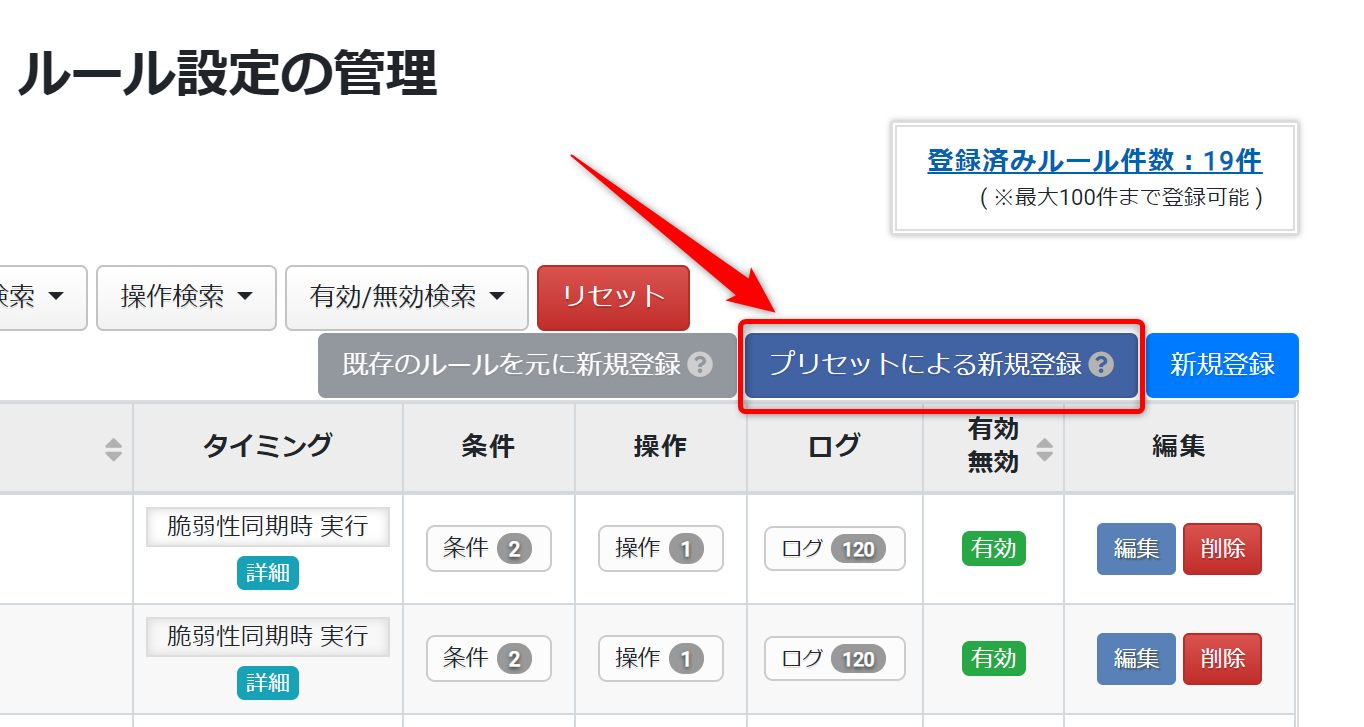This screenshot has width=1364, height=727.
Task: Click 編集 button in second row
Action: 1136,658
